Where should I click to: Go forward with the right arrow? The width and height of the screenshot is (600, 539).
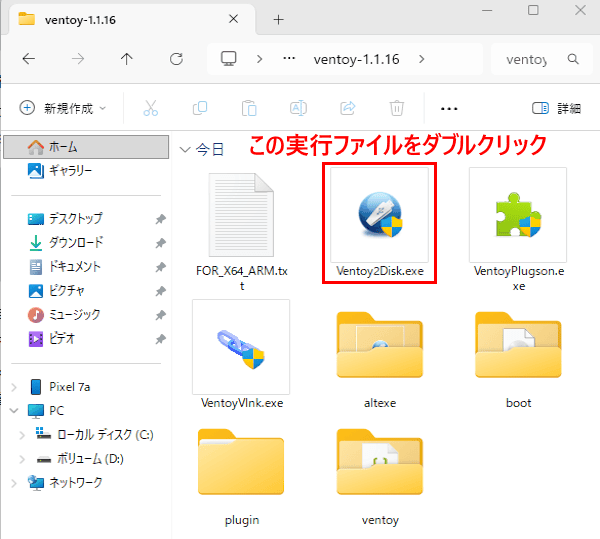[78, 59]
